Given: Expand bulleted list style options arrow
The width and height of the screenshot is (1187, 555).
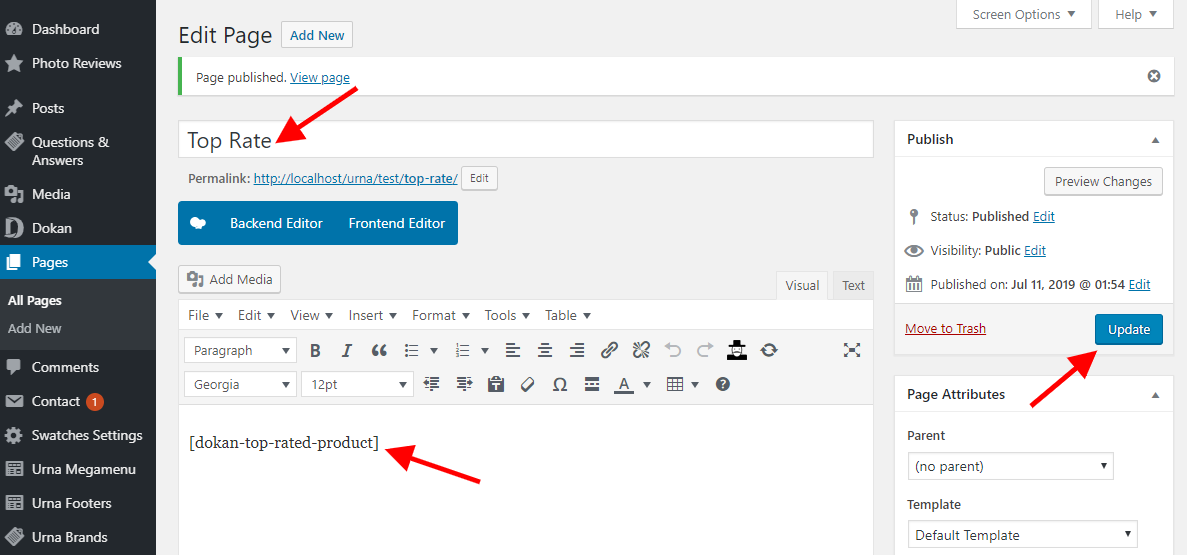Looking at the screenshot, I should tap(434, 351).
